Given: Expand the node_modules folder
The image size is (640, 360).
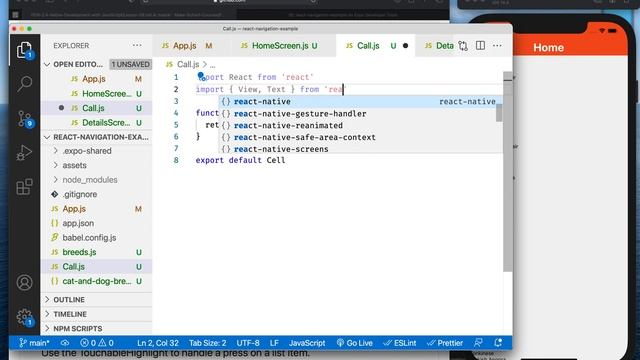Looking at the screenshot, I should 96,180.
